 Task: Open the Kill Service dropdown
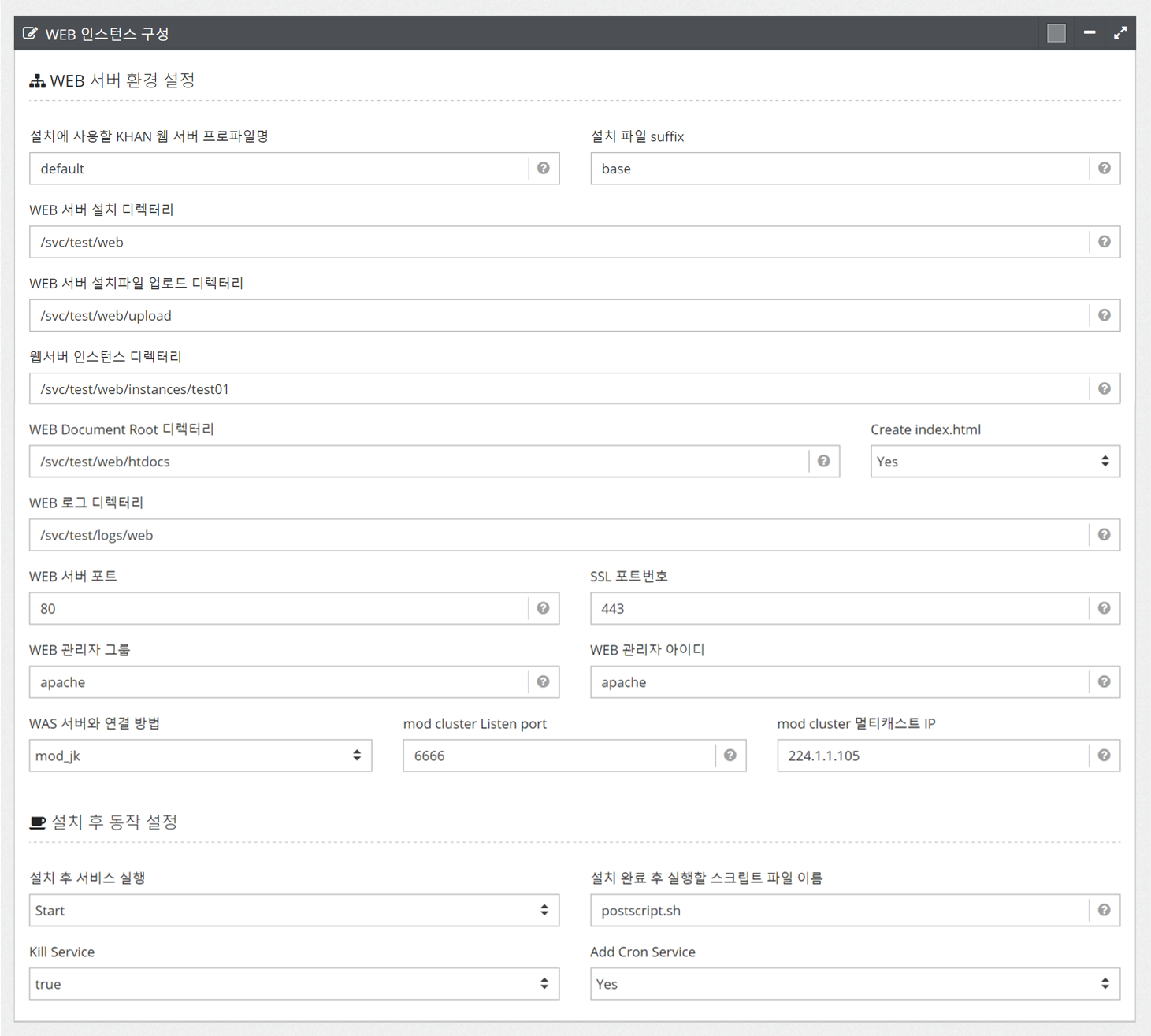click(294, 984)
